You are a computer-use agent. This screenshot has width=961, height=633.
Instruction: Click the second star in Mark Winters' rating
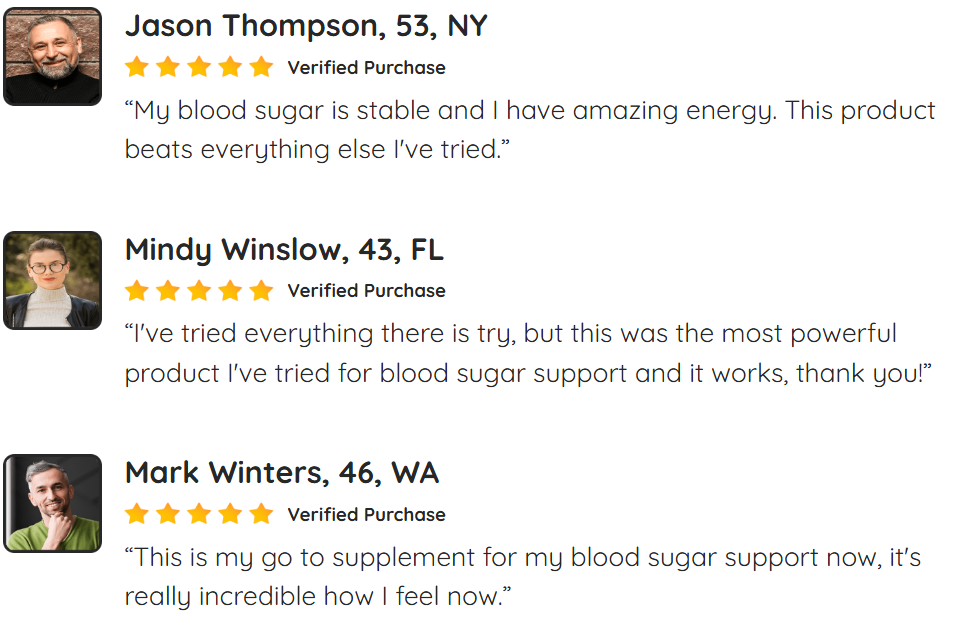point(168,514)
